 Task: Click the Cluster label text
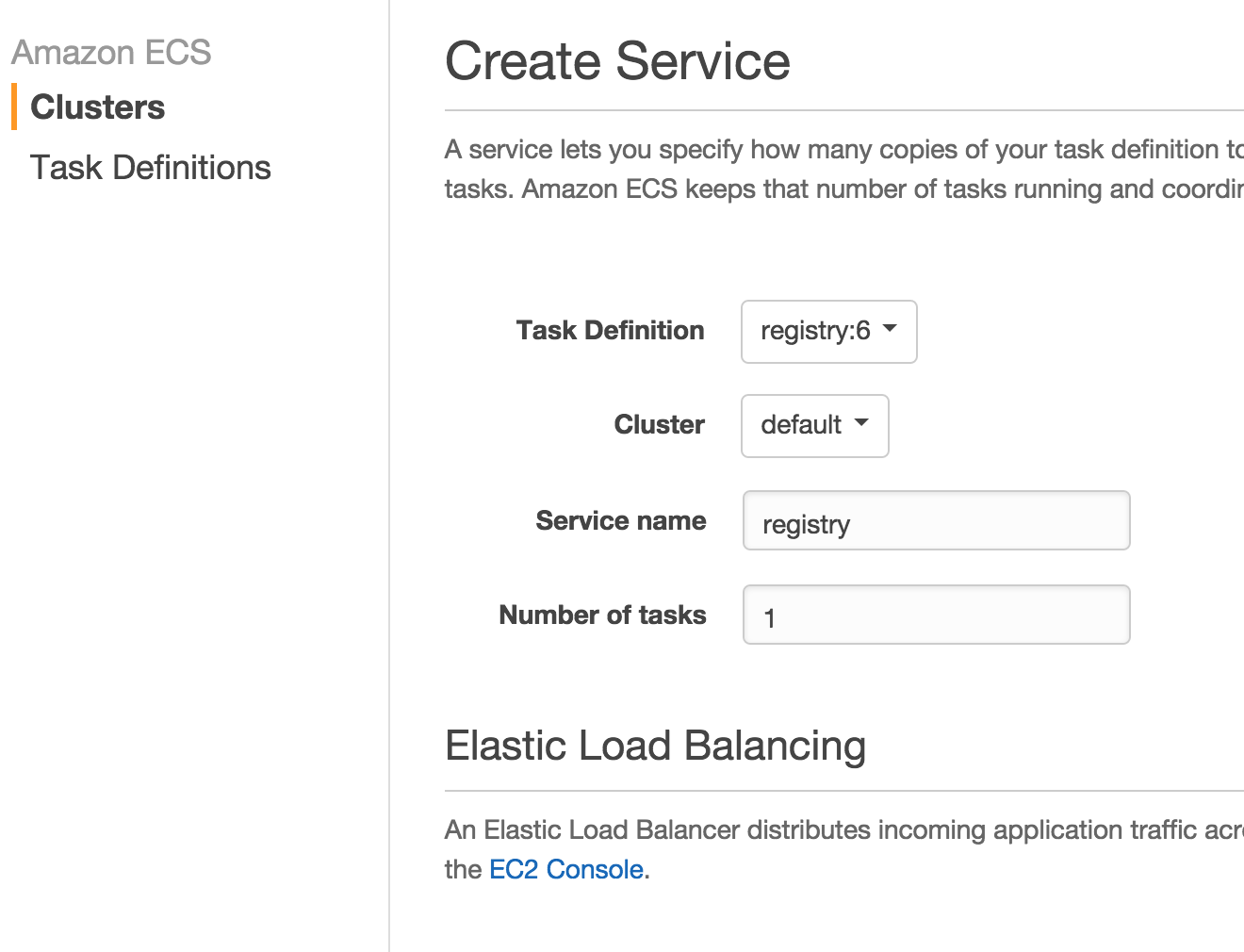659,424
